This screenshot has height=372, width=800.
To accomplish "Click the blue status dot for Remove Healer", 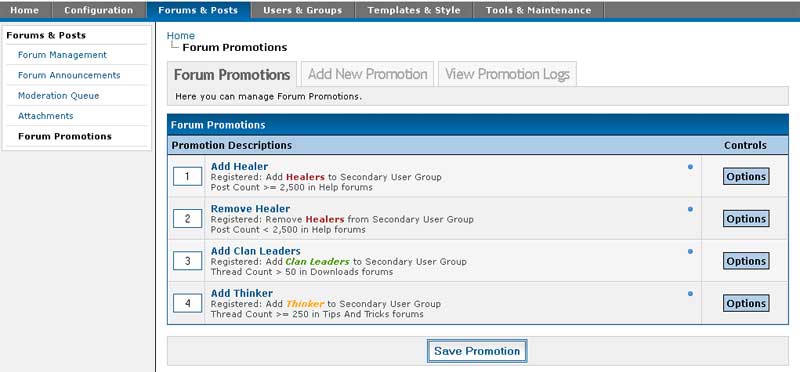I will point(690,209).
